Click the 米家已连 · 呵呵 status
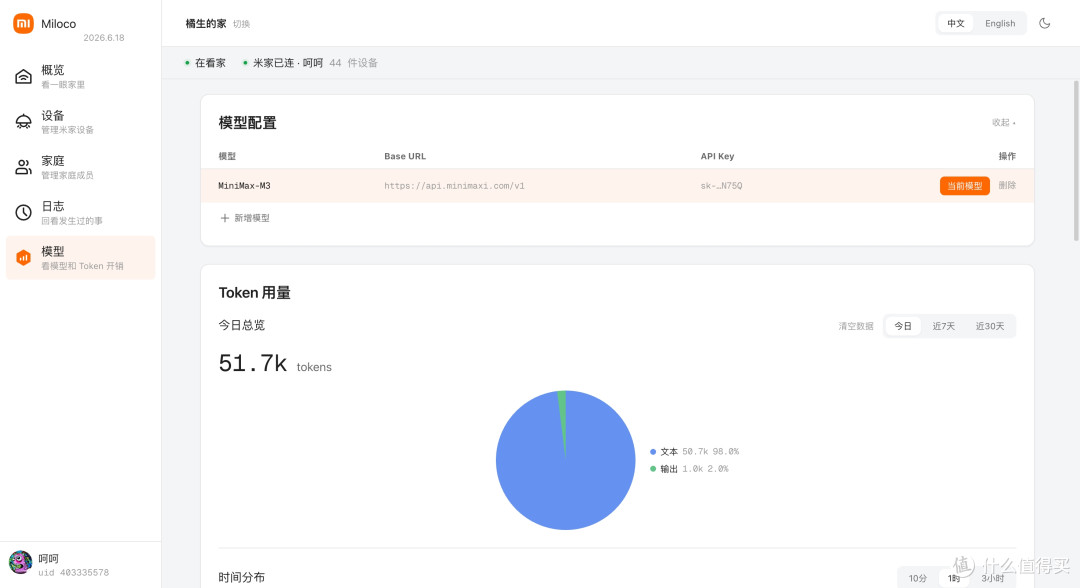This screenshot has width=1080, height=588. (283, 63)
